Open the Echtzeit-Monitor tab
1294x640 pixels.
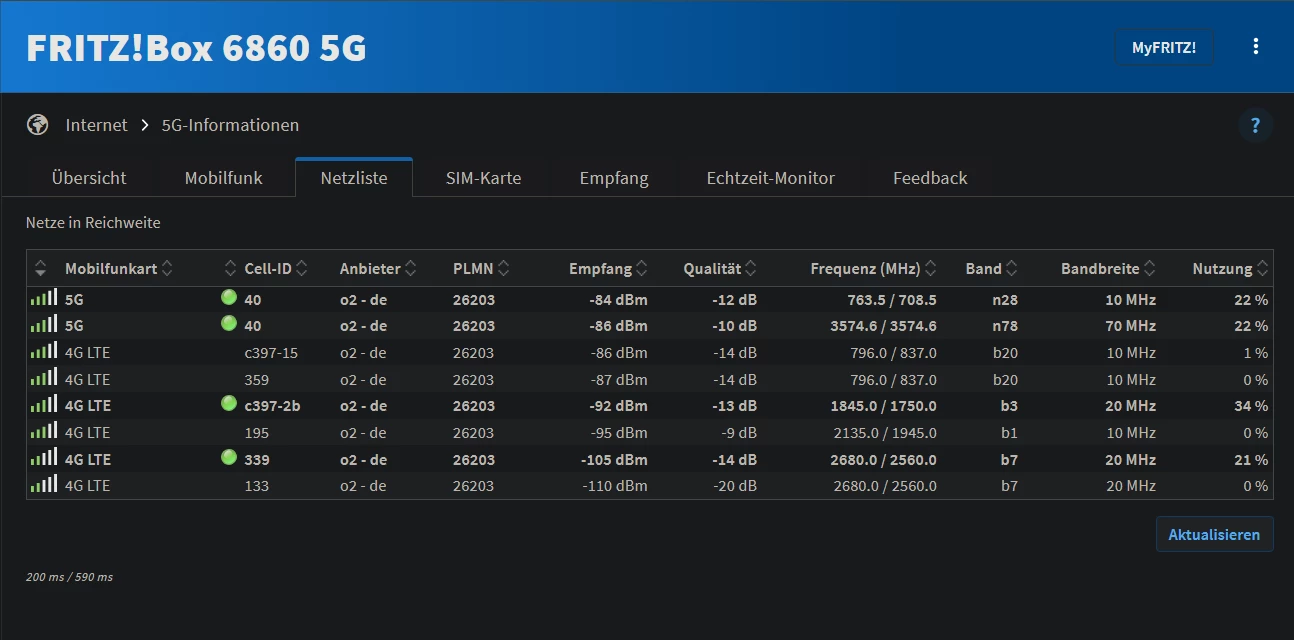(771, 178)
